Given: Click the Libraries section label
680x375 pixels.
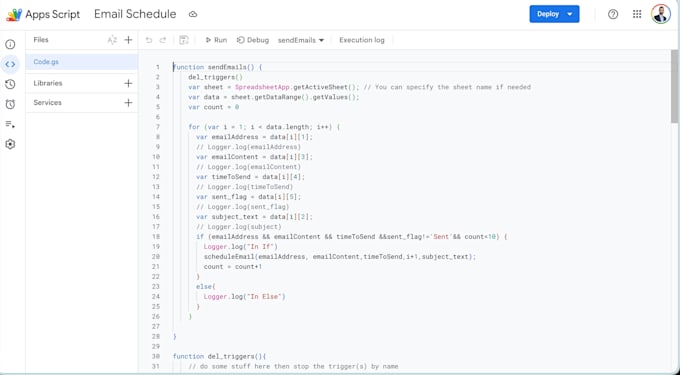Looking at the screenshot, I should click(48, 83).
